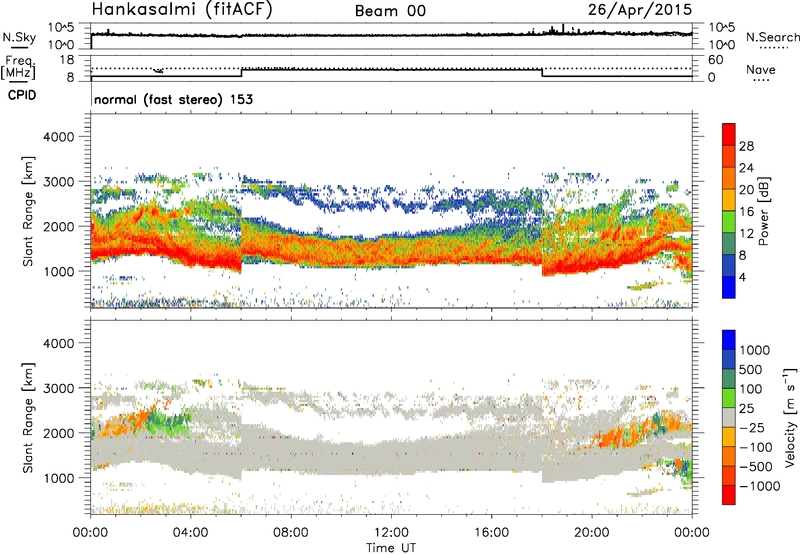Click the 16 tick on power colorbar
800x554 pixels.
746,212
